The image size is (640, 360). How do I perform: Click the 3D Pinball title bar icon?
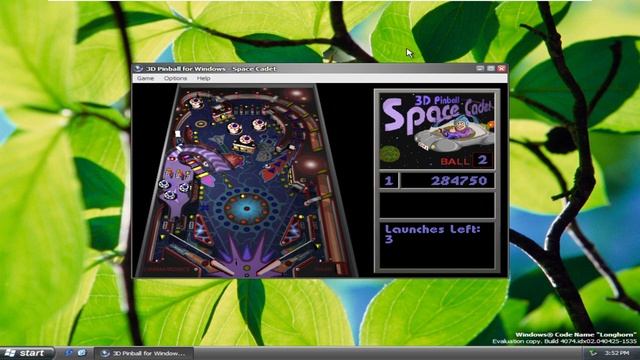tap(139, 69)
